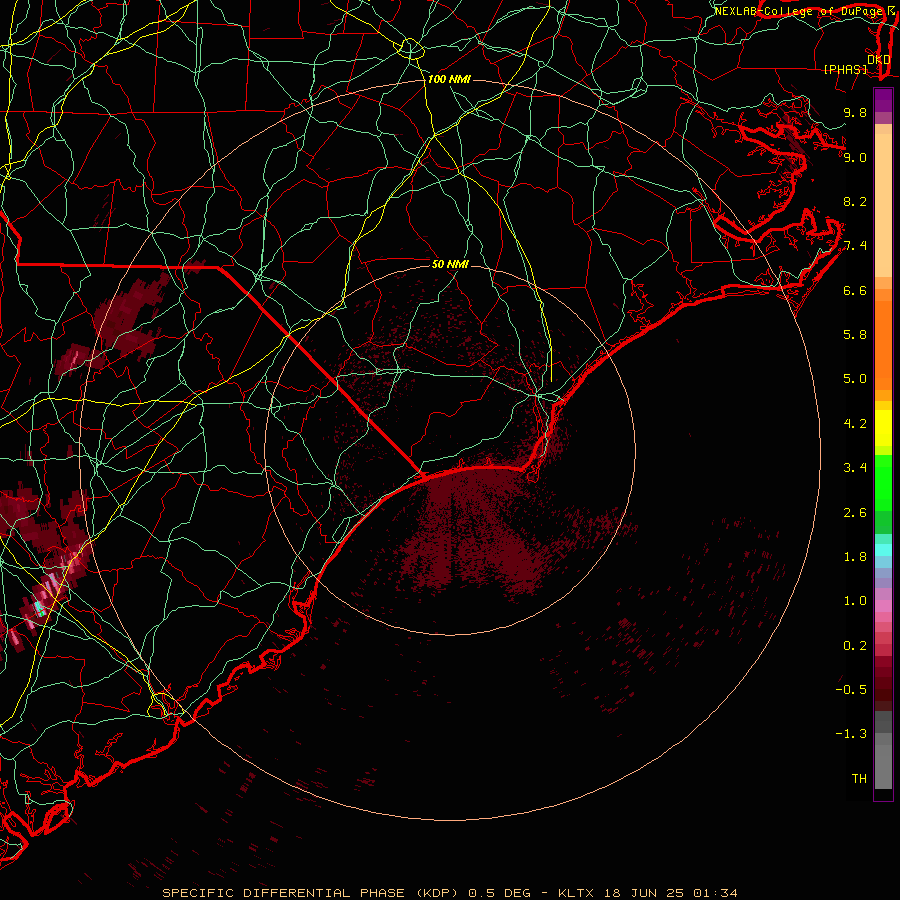Click the -0.5 value on the color scale
This screenshot has width=900, height=900.
click(851, 689)
